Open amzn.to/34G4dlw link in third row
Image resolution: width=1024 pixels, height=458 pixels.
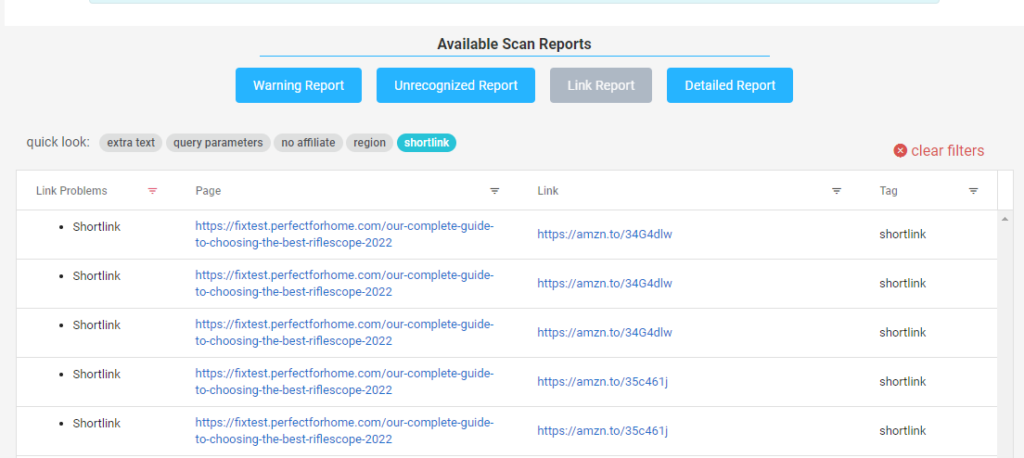coord(605,333)
